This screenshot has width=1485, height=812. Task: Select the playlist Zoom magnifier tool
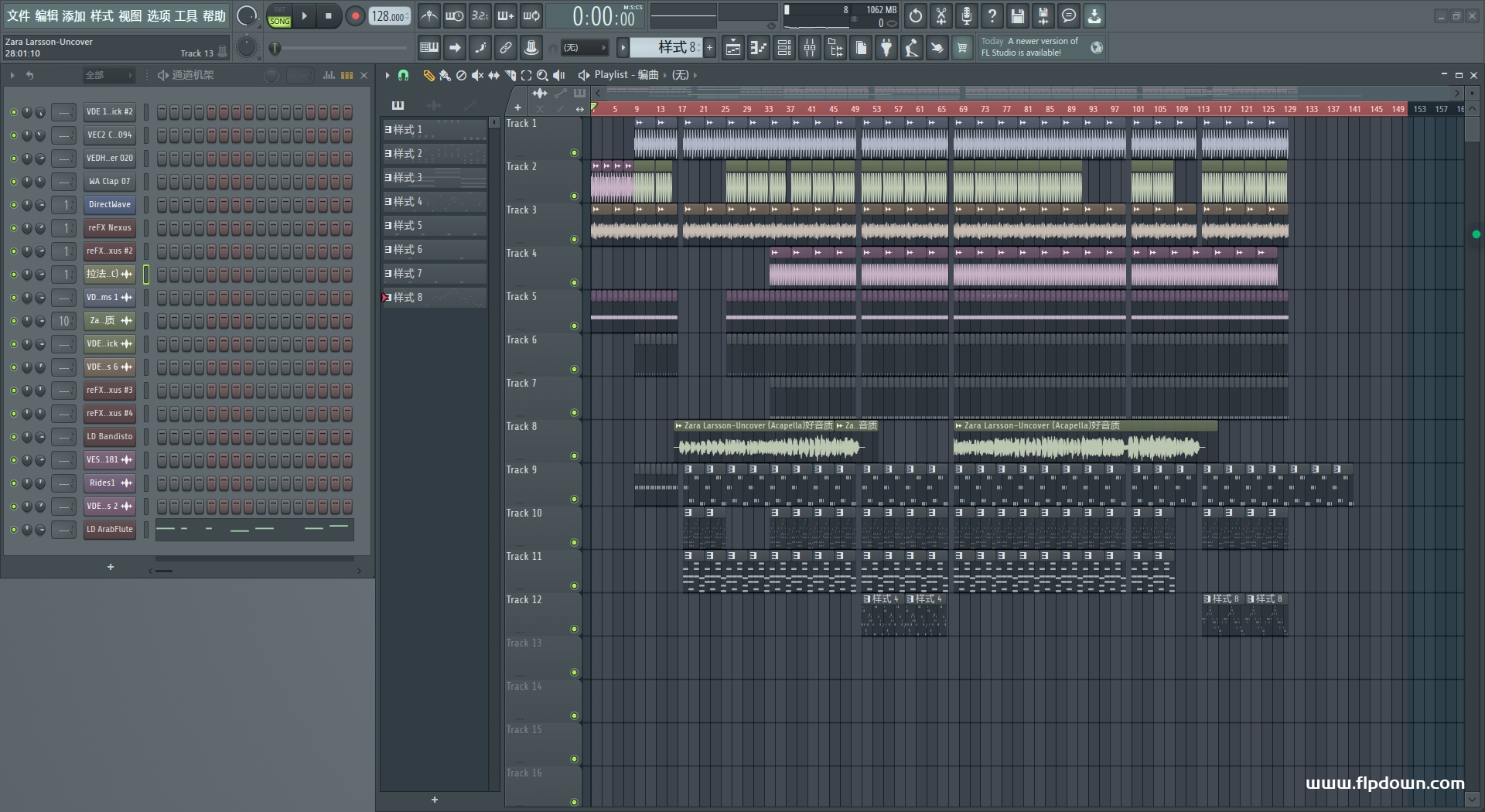point(543,75)
